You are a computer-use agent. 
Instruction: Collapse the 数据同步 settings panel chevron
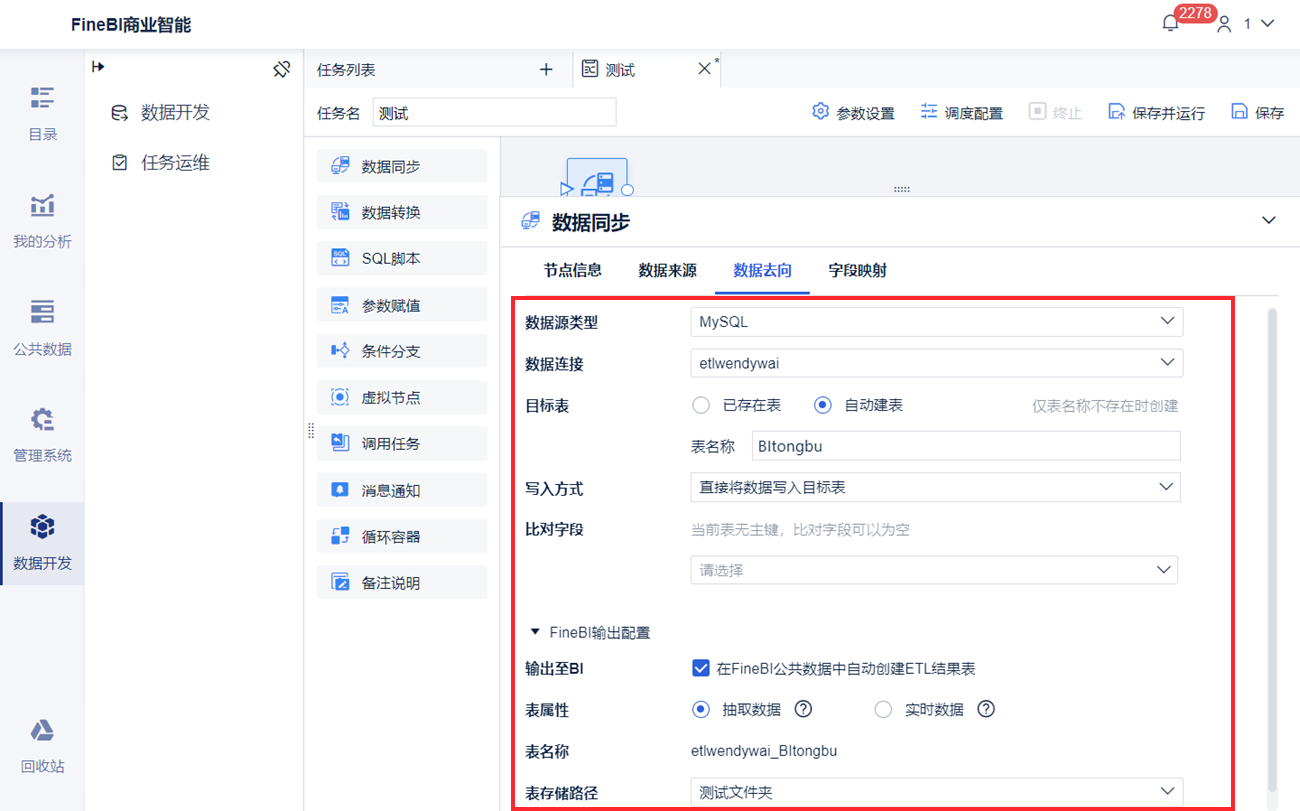pos(1269,220)
